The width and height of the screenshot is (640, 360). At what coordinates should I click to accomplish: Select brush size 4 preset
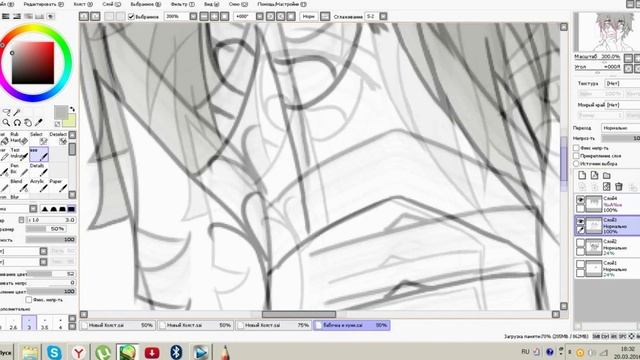[x=60, y=323]
